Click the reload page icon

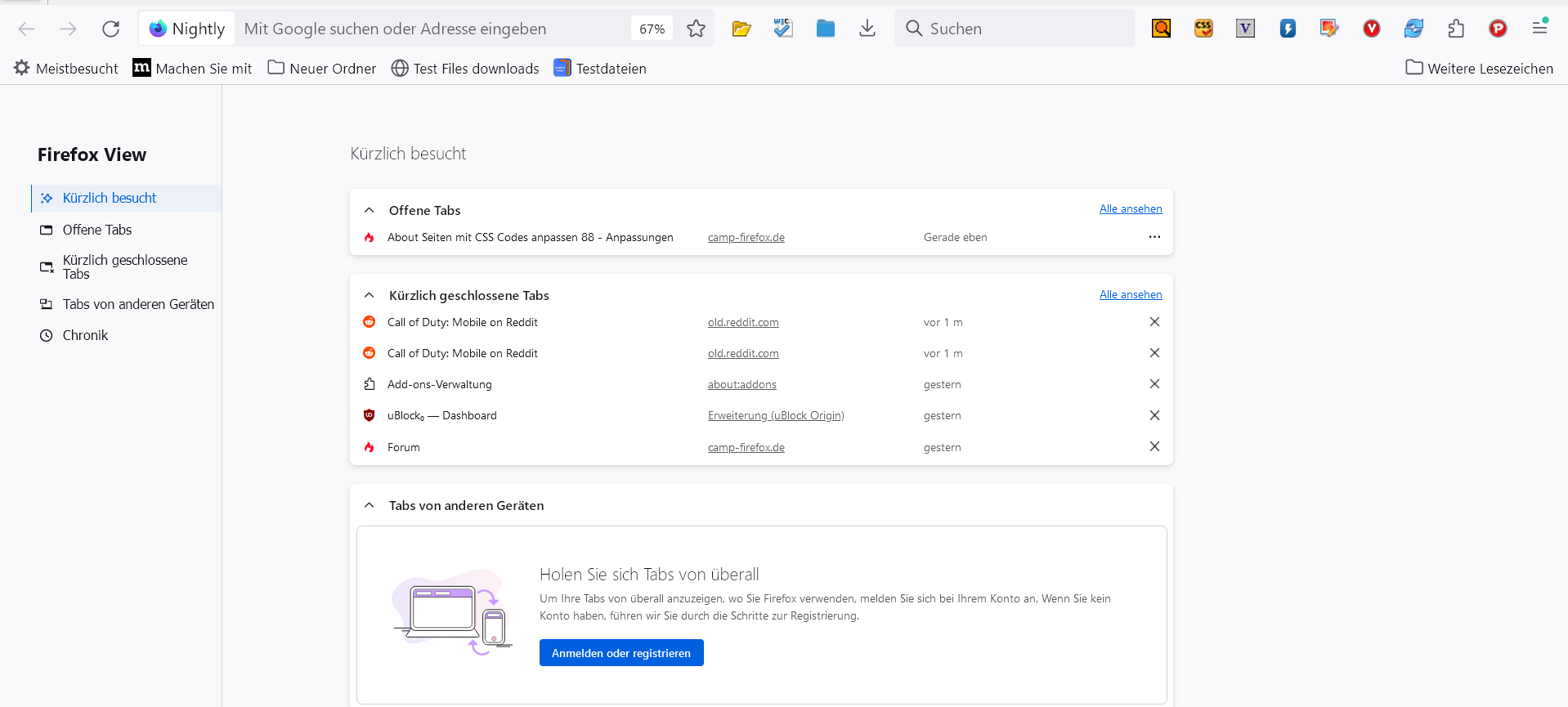click(x=110, y=29)
